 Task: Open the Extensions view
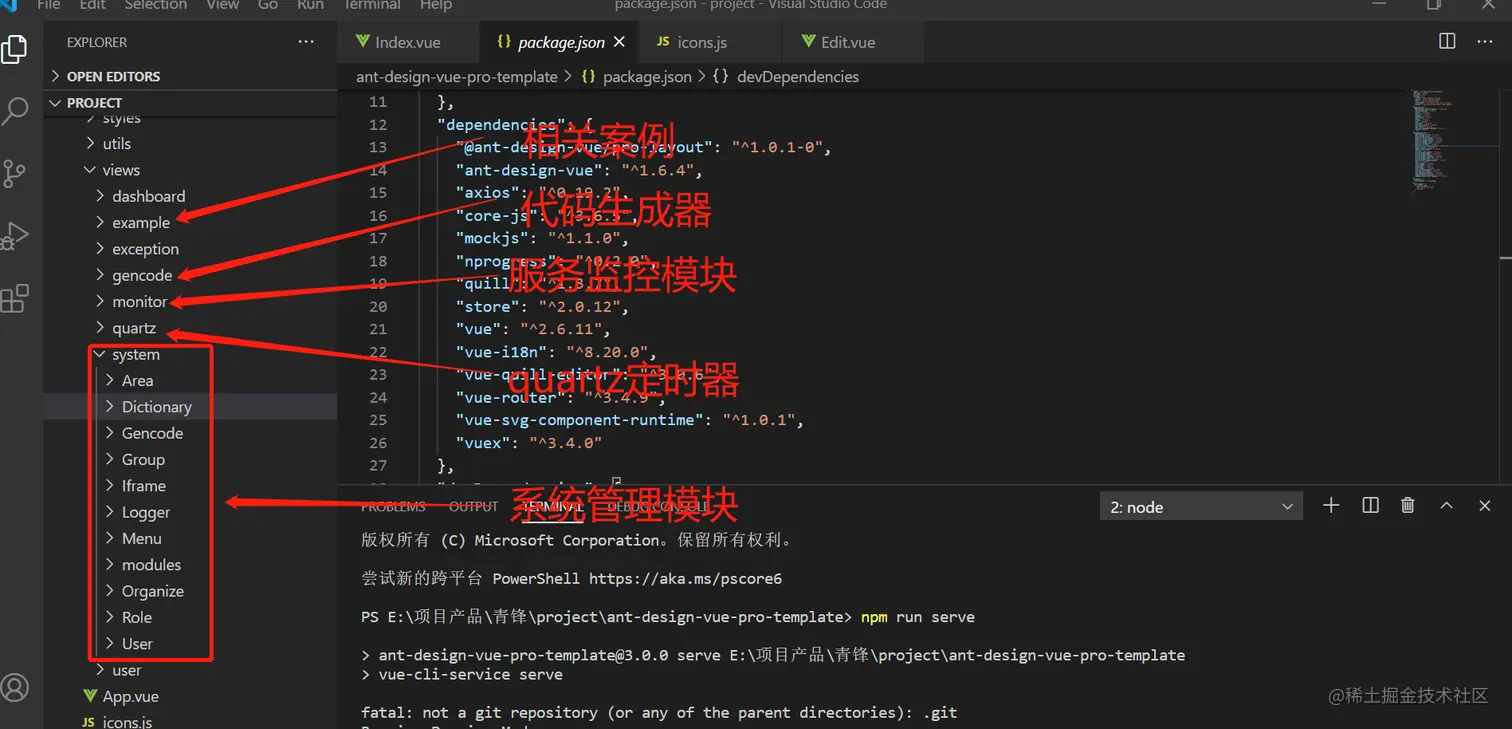click(14, 298)
